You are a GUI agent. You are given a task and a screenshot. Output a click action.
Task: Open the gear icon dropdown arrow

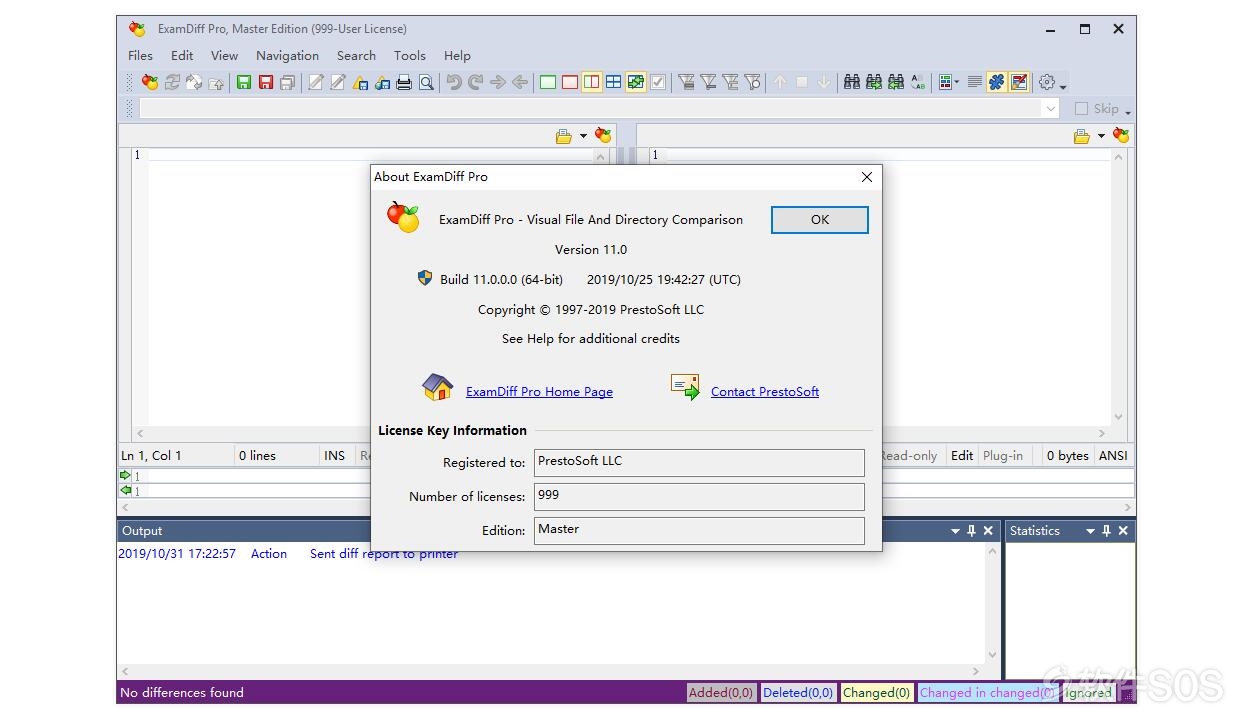click(1063, 85)
